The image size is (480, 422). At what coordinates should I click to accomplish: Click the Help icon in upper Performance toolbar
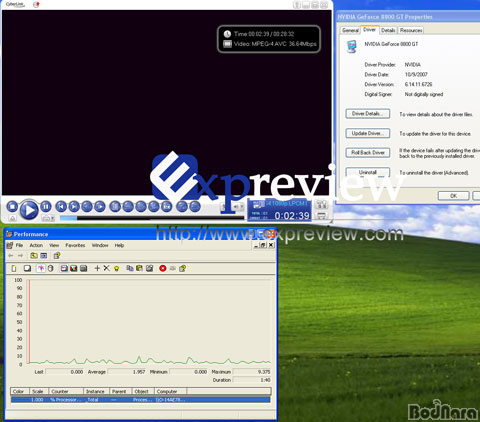click(x=57, y=256)
